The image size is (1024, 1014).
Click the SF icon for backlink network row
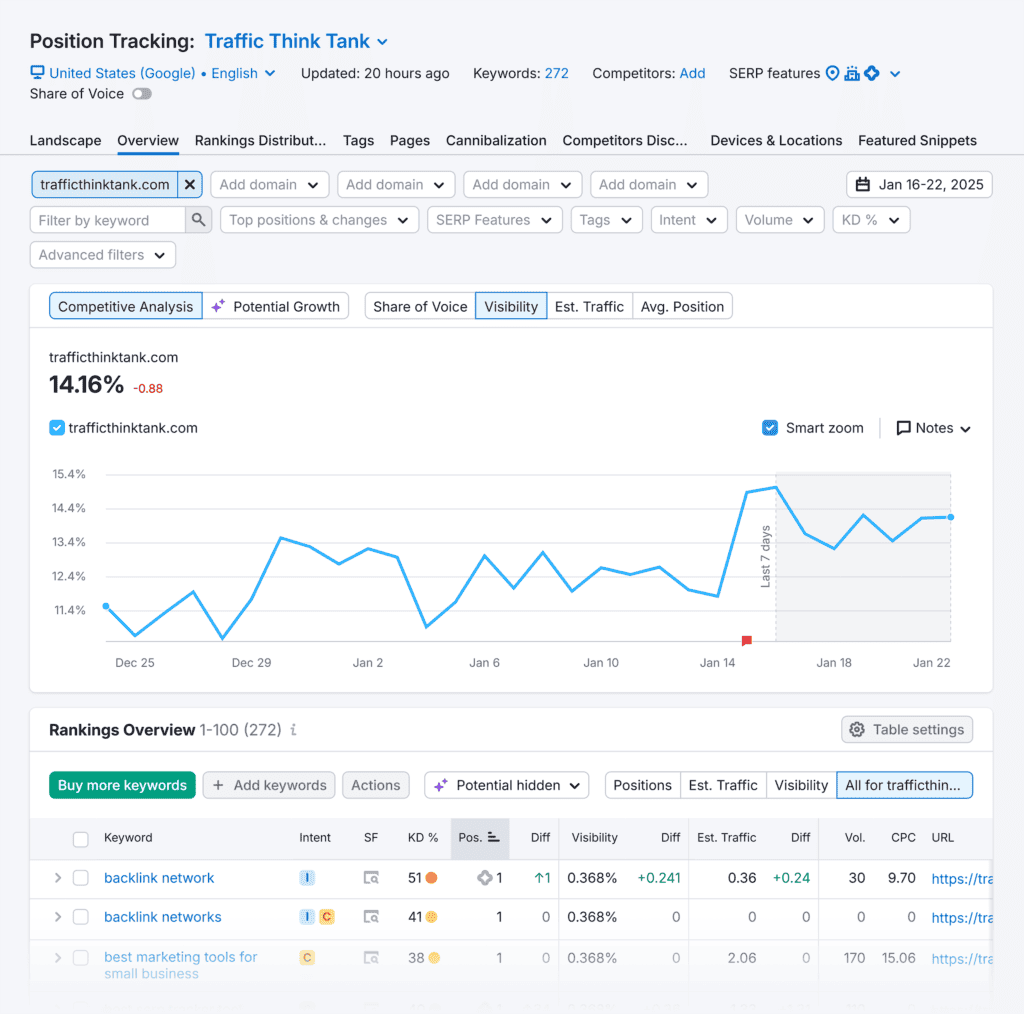(371, 878)
